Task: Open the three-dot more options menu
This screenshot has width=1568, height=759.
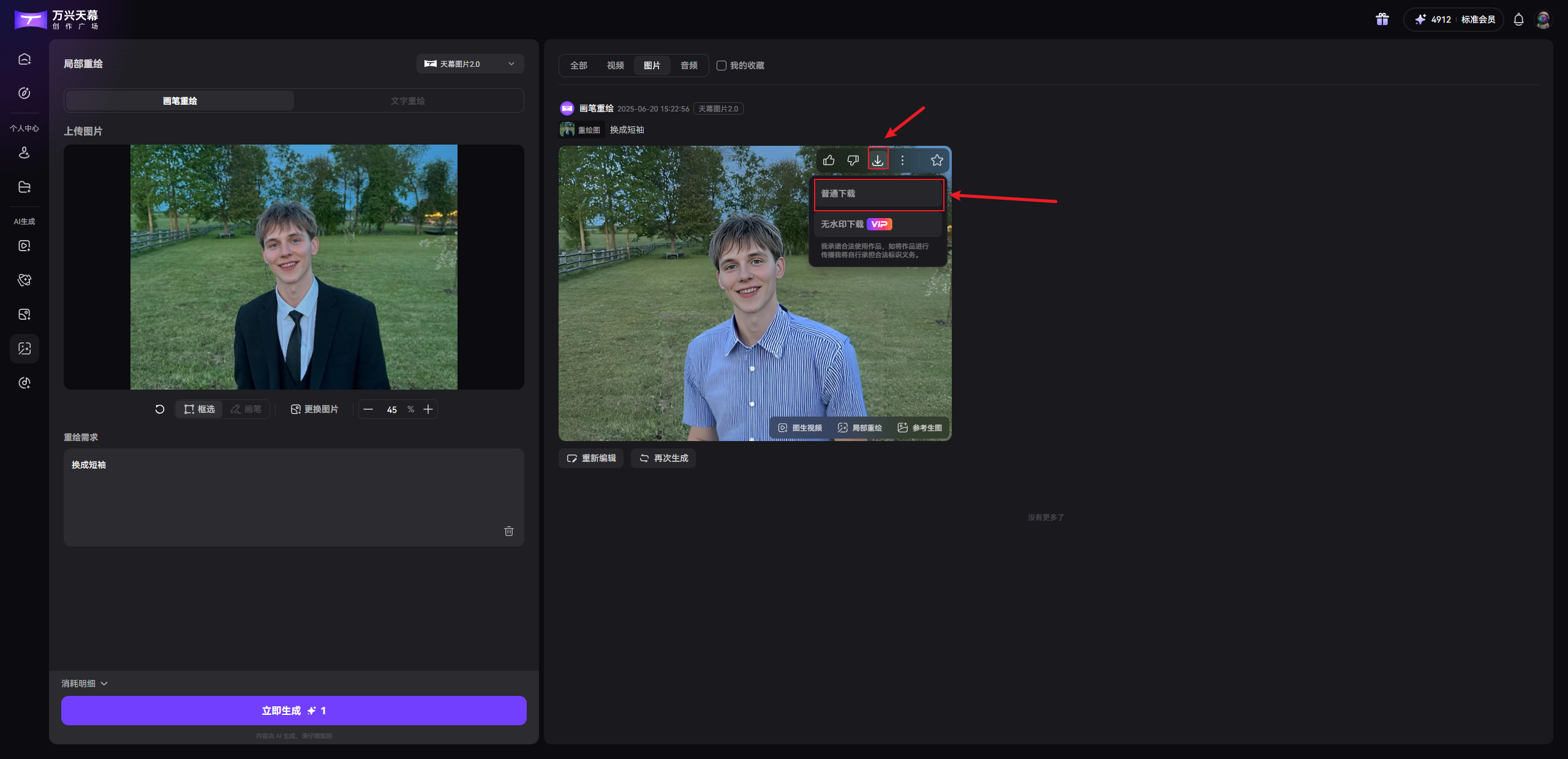Action: pyautogui.click(x=902, y=160)
